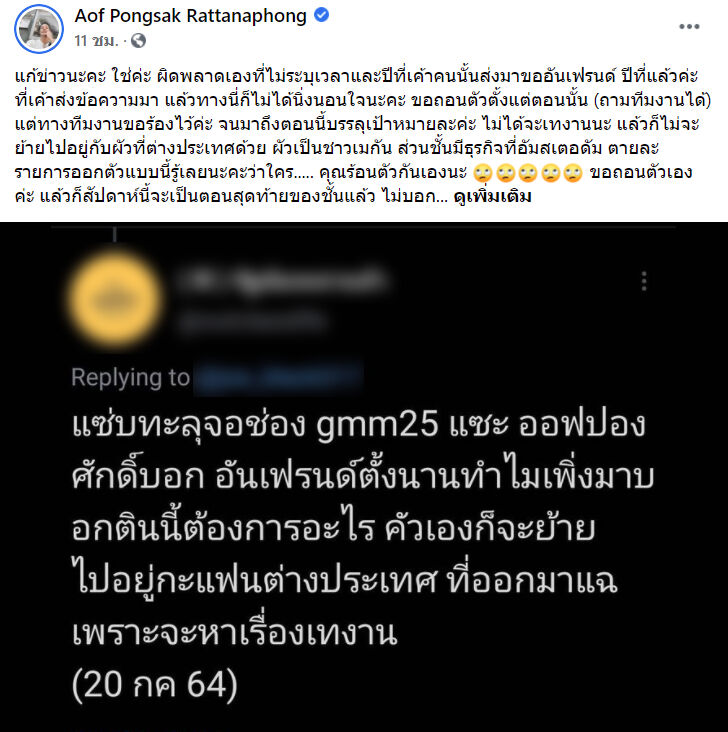Click the globe public-privacy icon
The width and height of the screenshot is (728, 732).
click(138, 41)
